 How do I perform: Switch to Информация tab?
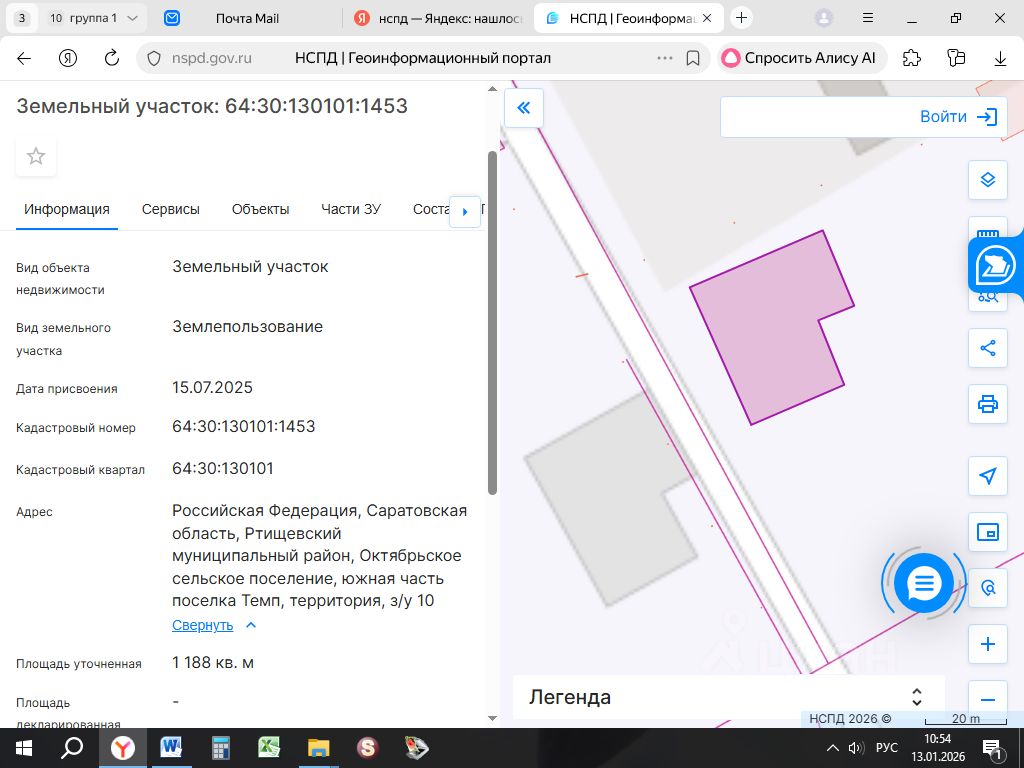(67, 210)
